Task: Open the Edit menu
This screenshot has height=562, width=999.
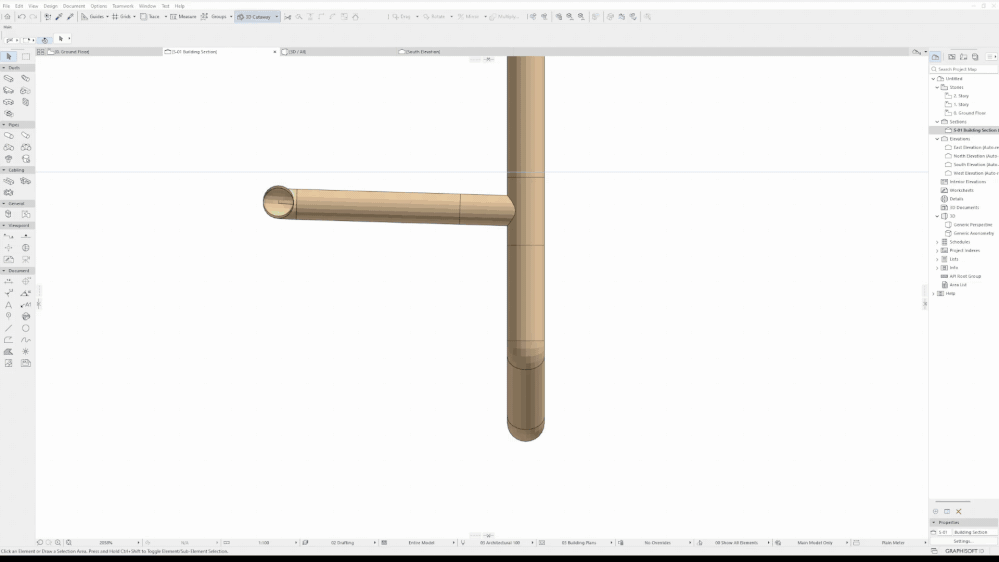Action: click(x=19, y=6)
